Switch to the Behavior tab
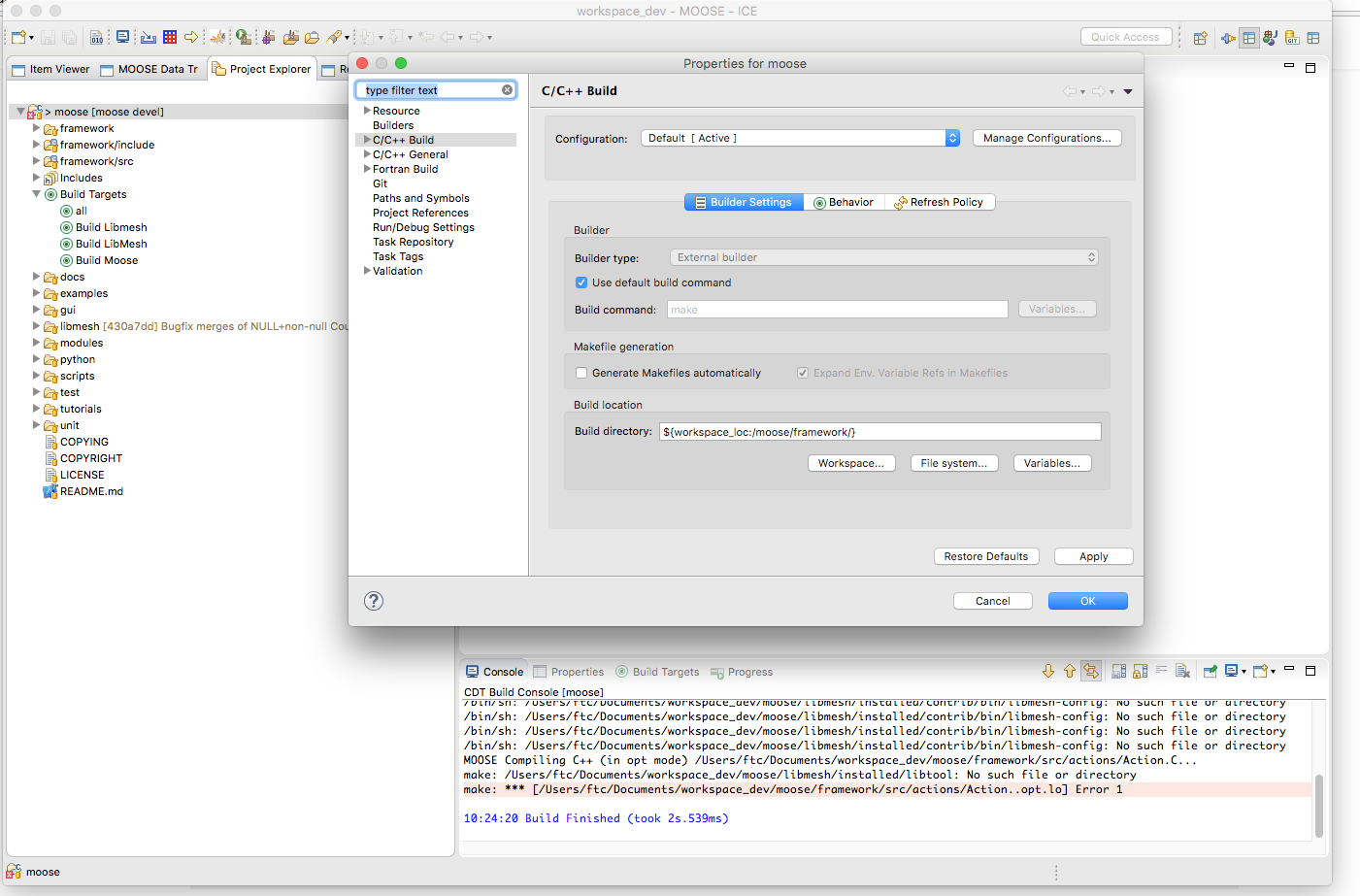Viewport: 1360px width, 896px height. tap(844, 202)
